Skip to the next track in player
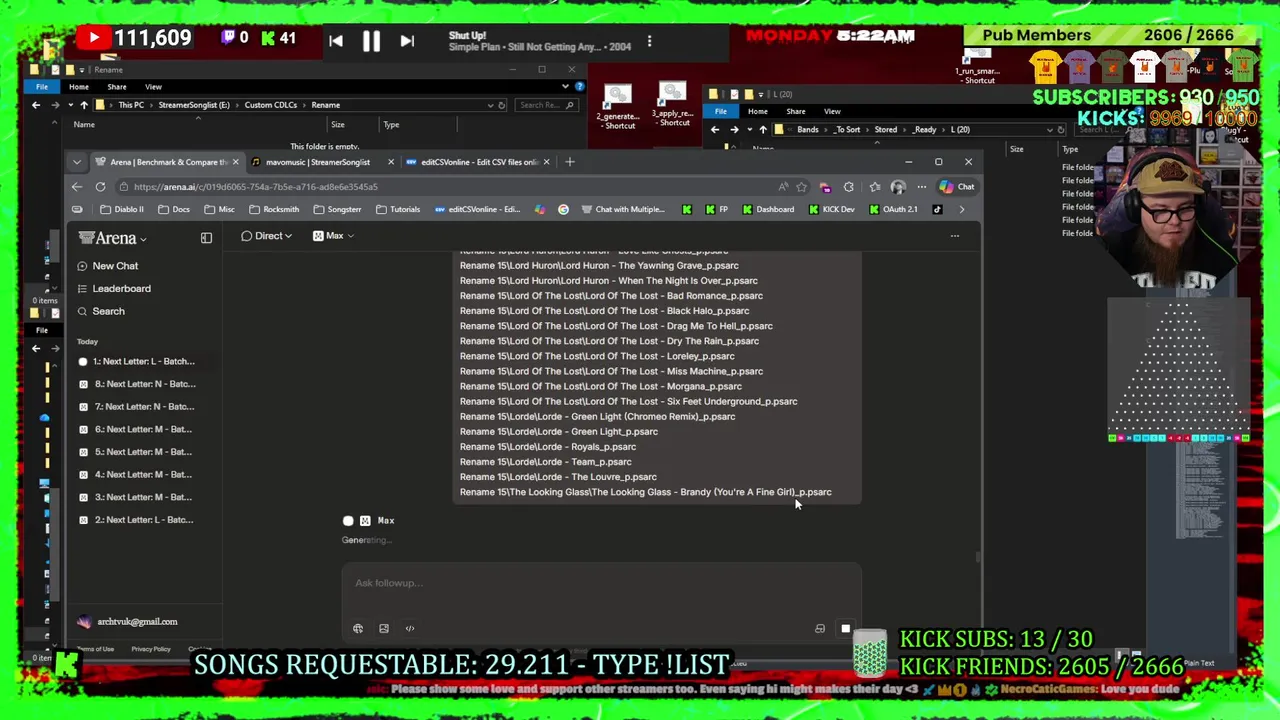Viewport: 1280px width, 720px height. (407, 41)
